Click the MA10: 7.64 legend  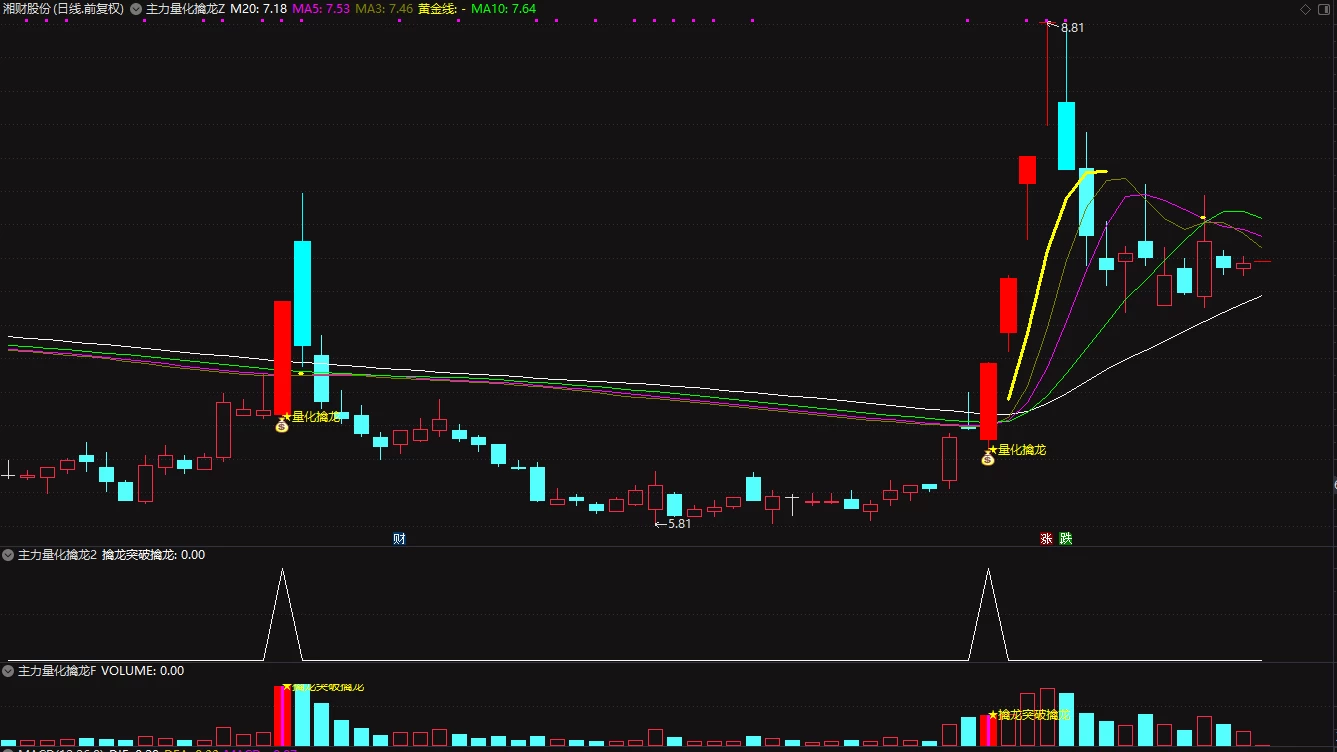[x=503, y=9]
